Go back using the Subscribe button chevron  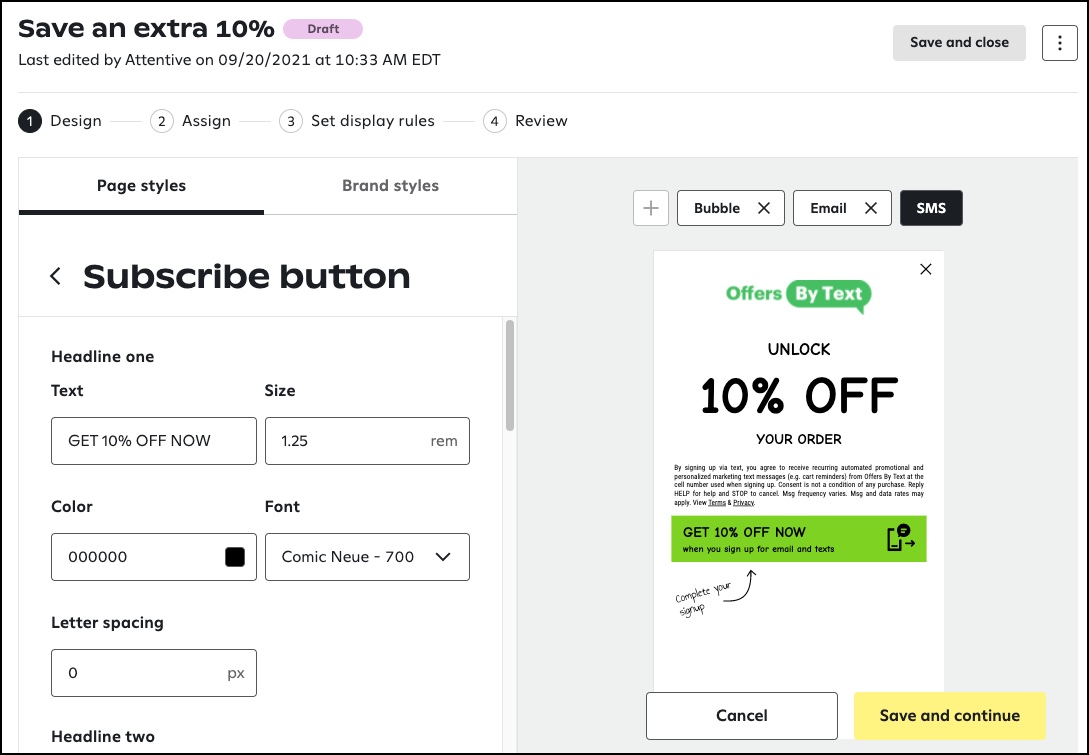(x=55, y=276)
